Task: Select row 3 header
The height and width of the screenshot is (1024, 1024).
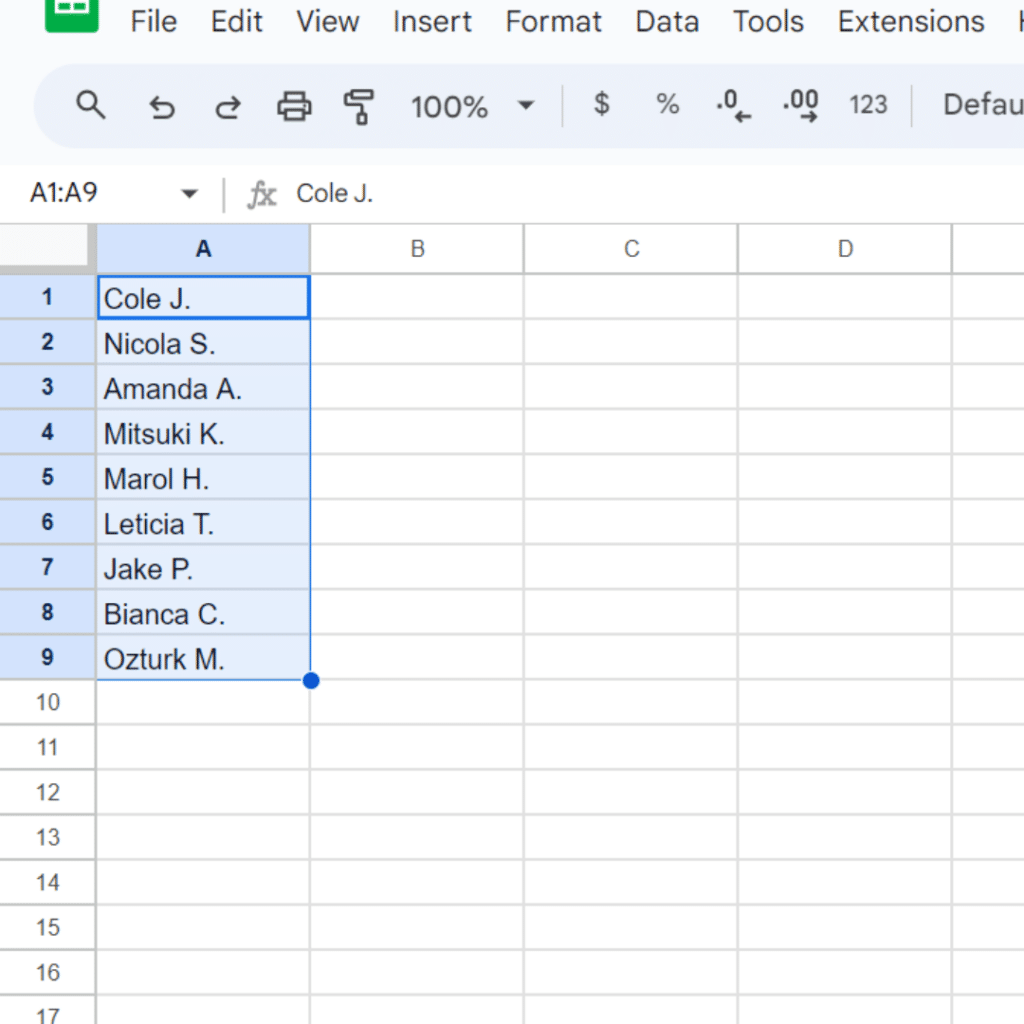Action: 47,387
